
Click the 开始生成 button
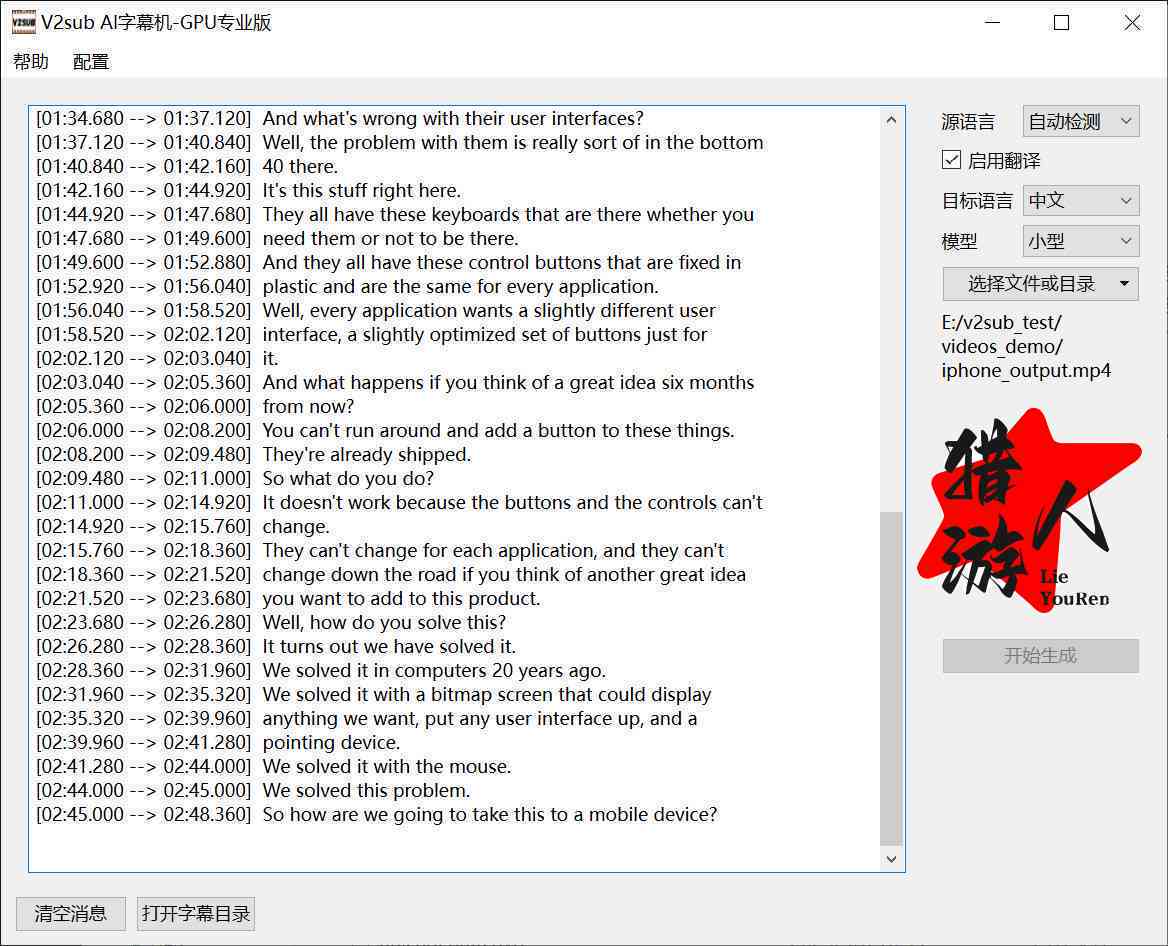1040,655
